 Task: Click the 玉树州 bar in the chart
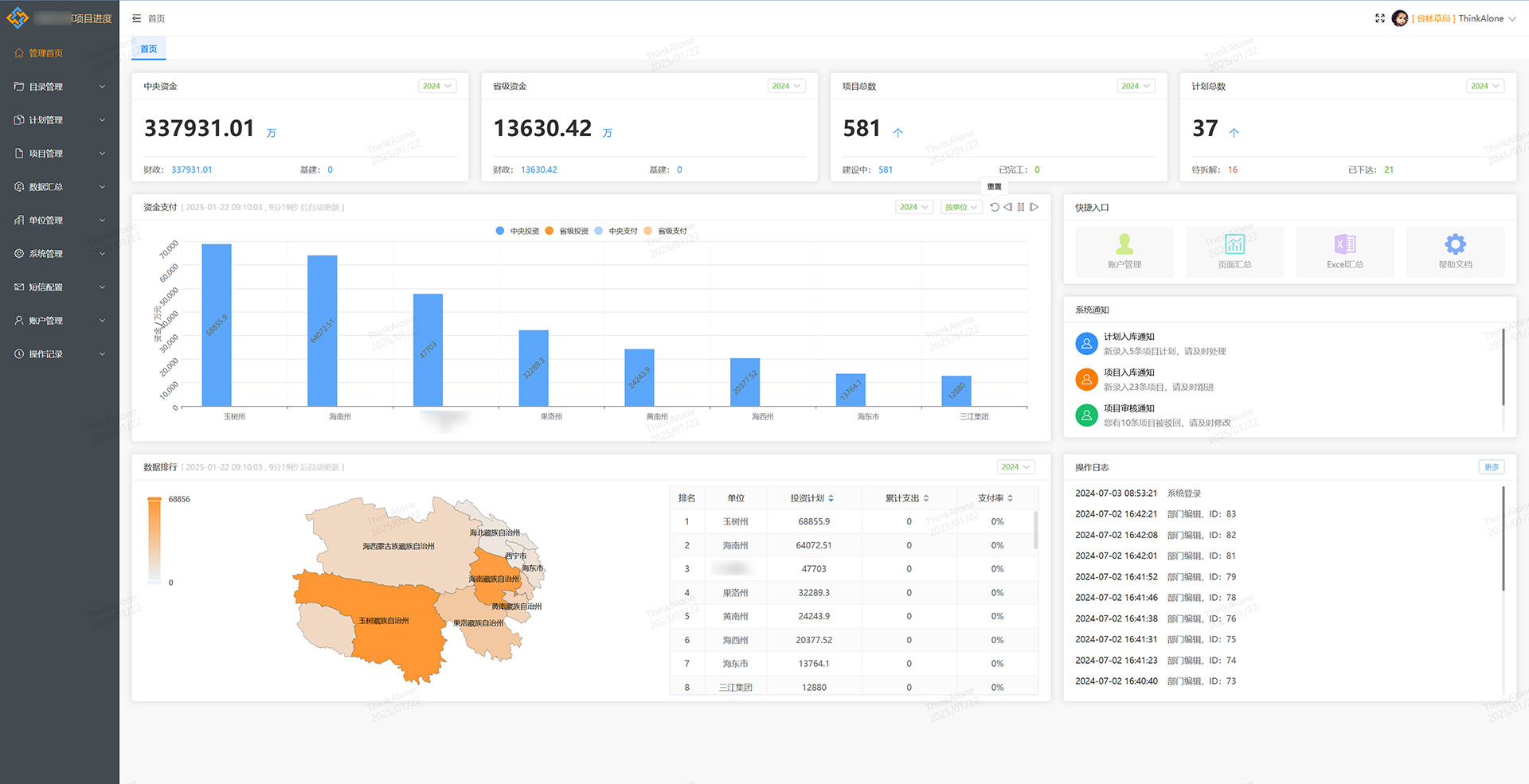click(x=217, y=325)
